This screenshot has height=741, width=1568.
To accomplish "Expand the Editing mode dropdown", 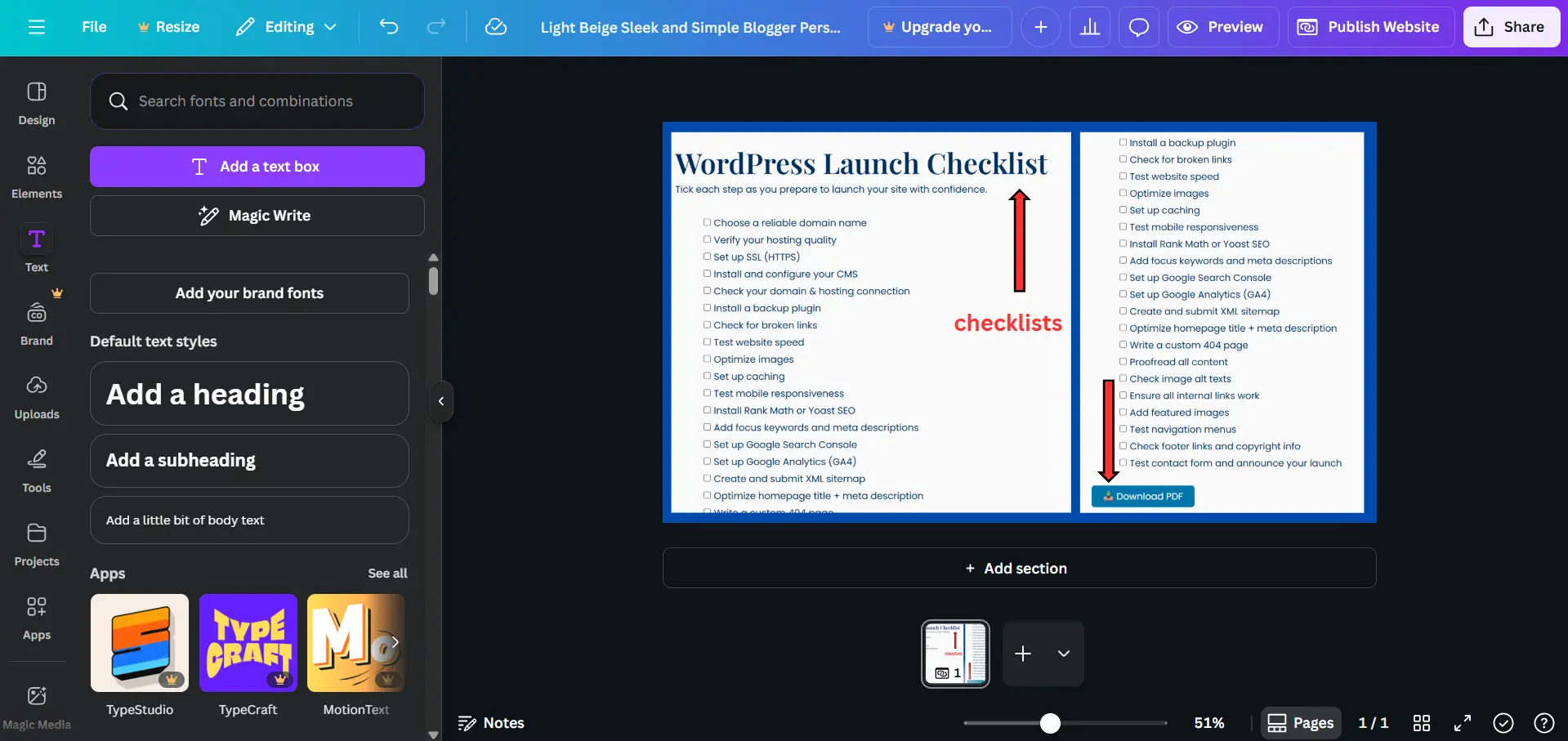I will 286,27.
